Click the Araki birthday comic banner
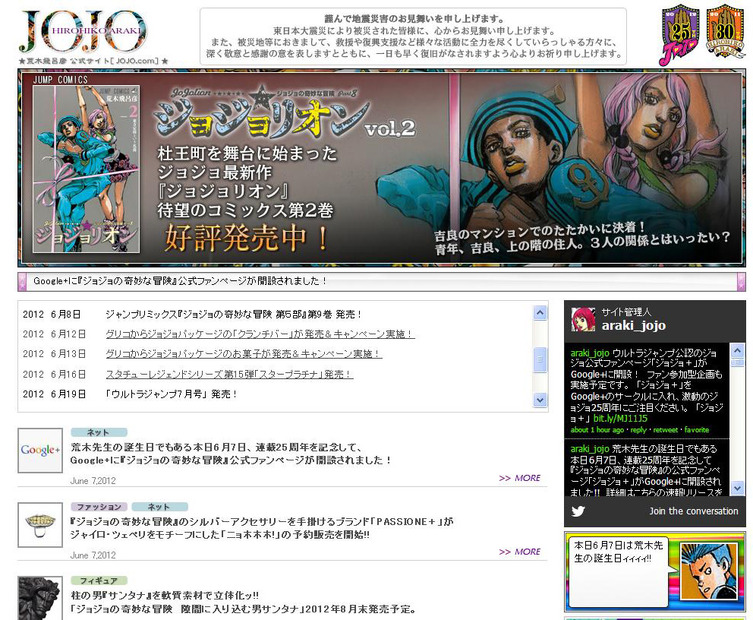 click(655, 571)
